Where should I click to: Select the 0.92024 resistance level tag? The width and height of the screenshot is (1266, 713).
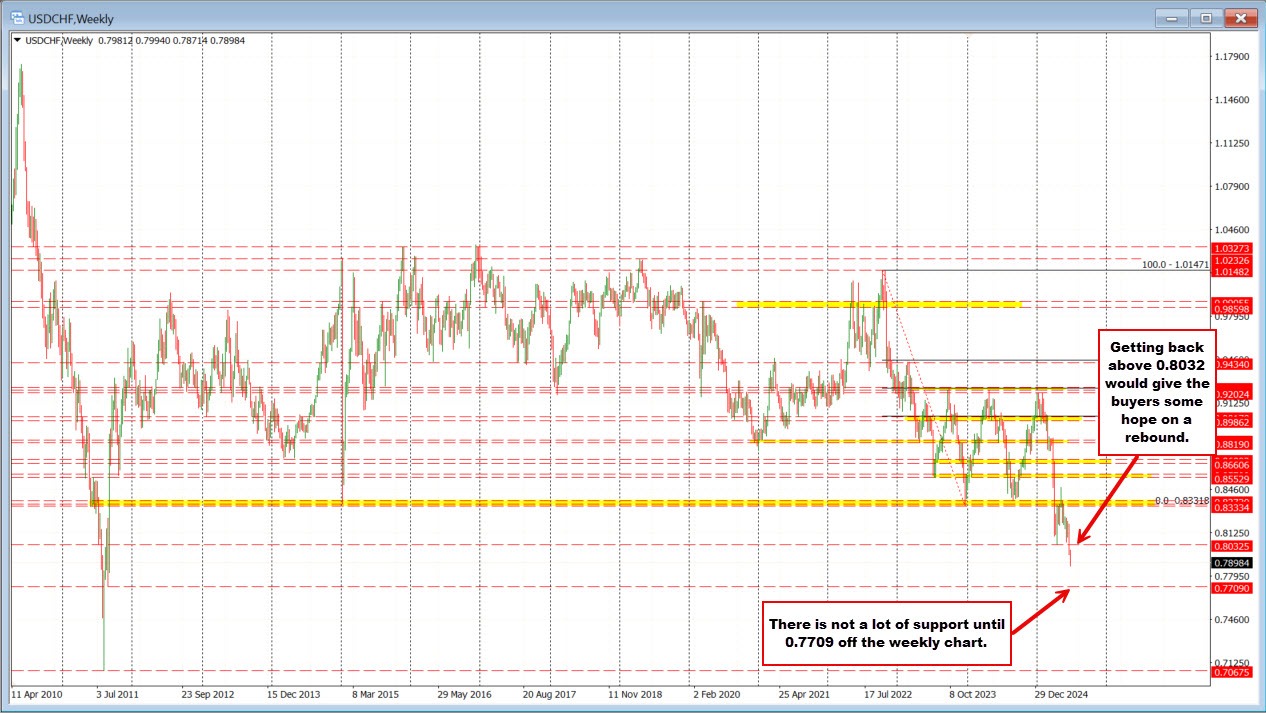[1236, 392]
